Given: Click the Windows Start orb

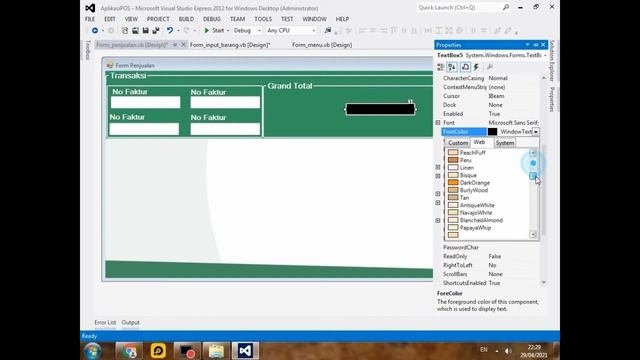Looking at the screenshot, I should 93,351.
